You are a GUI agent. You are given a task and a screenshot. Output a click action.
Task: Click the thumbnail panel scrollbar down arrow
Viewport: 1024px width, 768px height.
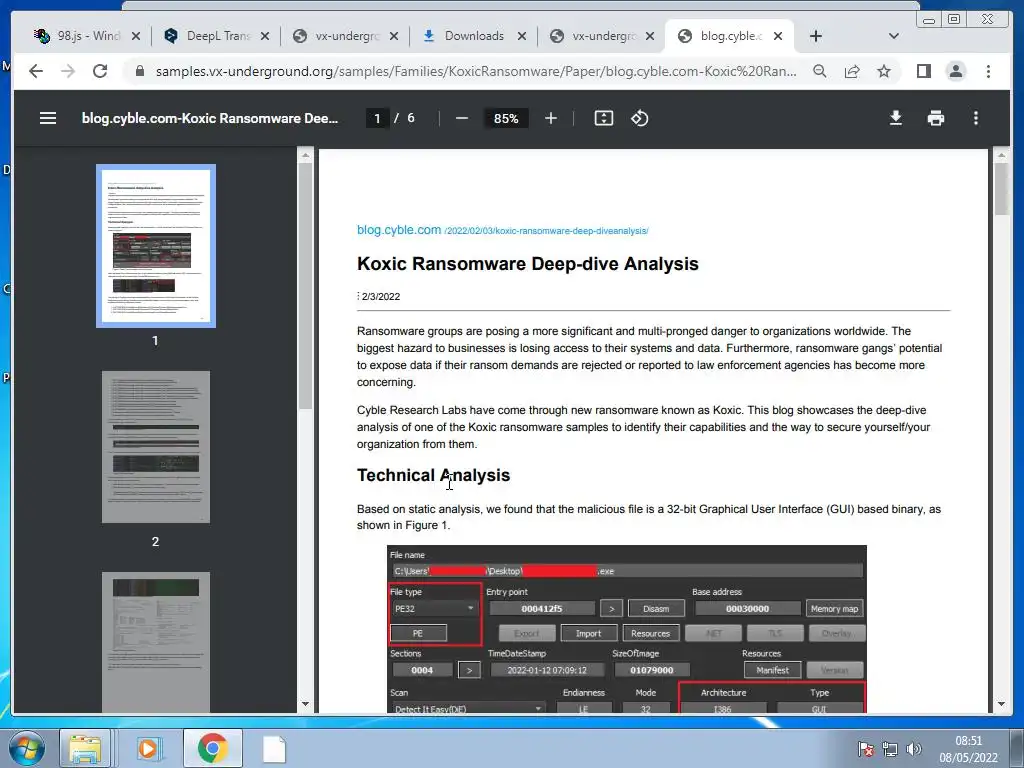tap(305, 704)
